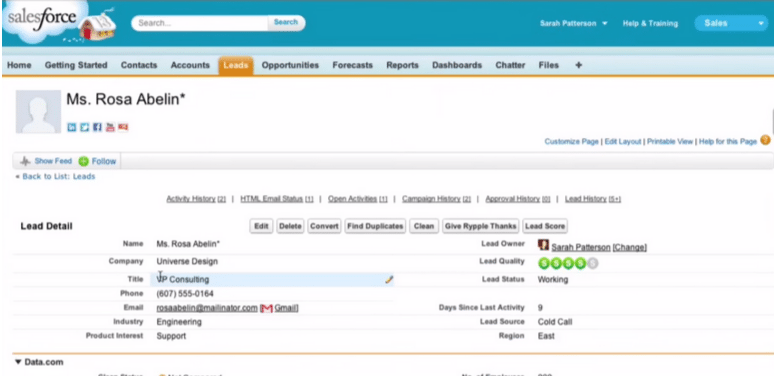Click the Edit Layout link

[623, 142]
